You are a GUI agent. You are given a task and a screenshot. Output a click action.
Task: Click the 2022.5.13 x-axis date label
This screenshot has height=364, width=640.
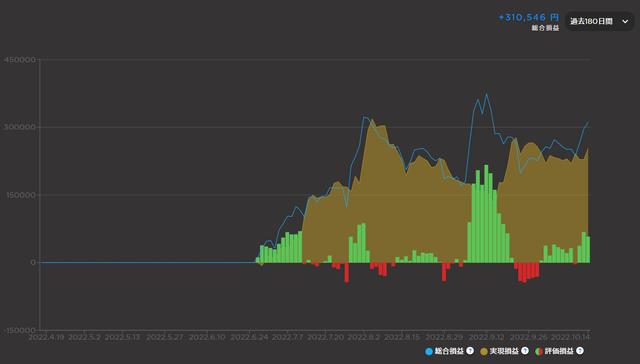[122, 337]
